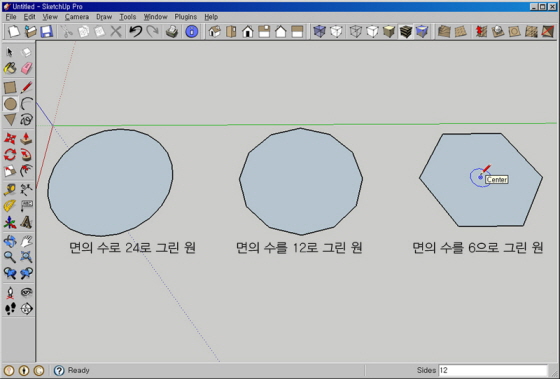Screen dimensions: 560x379
Task: Click the Make Component tool icon
Action: click(26, 53)
